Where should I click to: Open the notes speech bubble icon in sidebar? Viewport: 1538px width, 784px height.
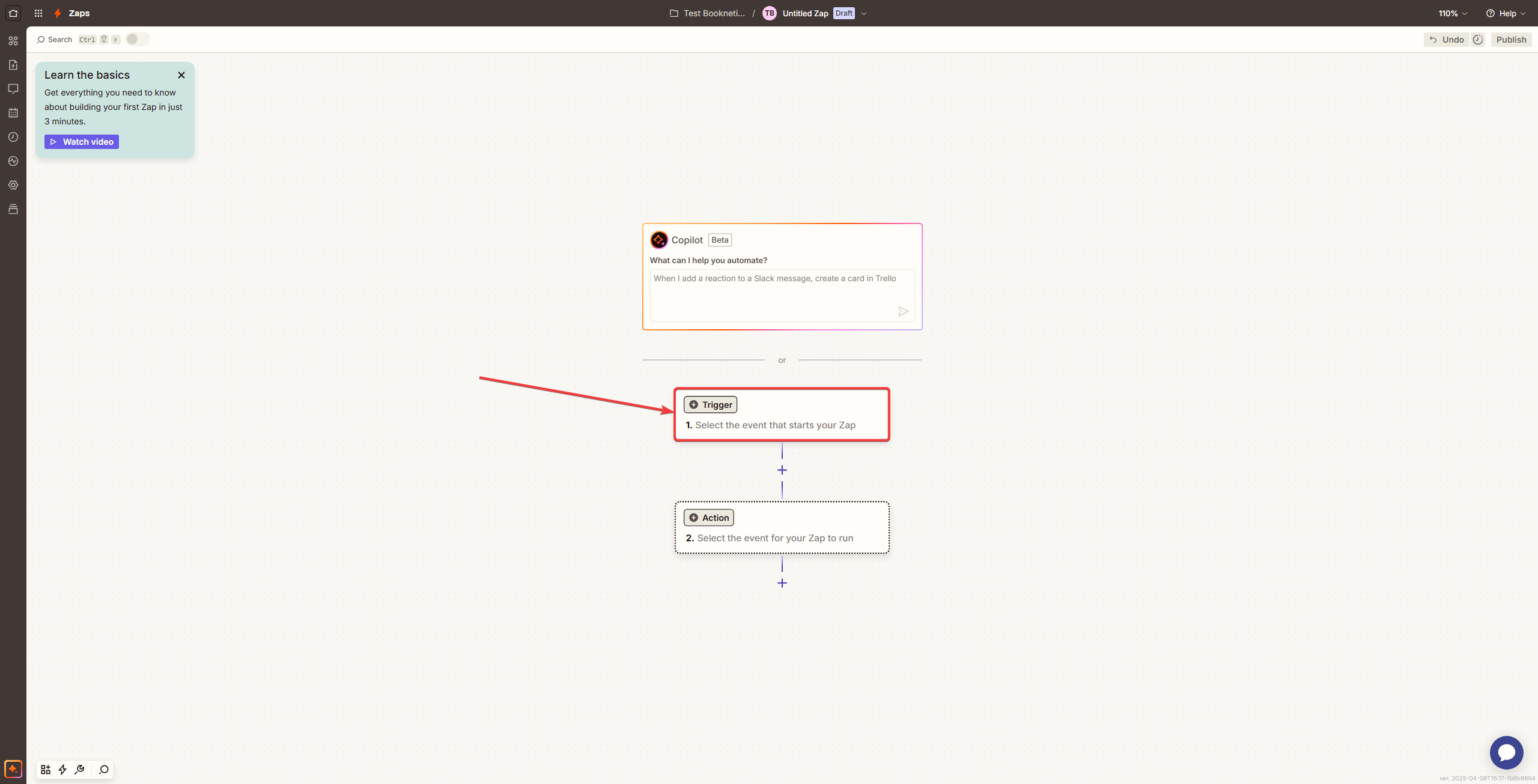[x=13, y=89]
